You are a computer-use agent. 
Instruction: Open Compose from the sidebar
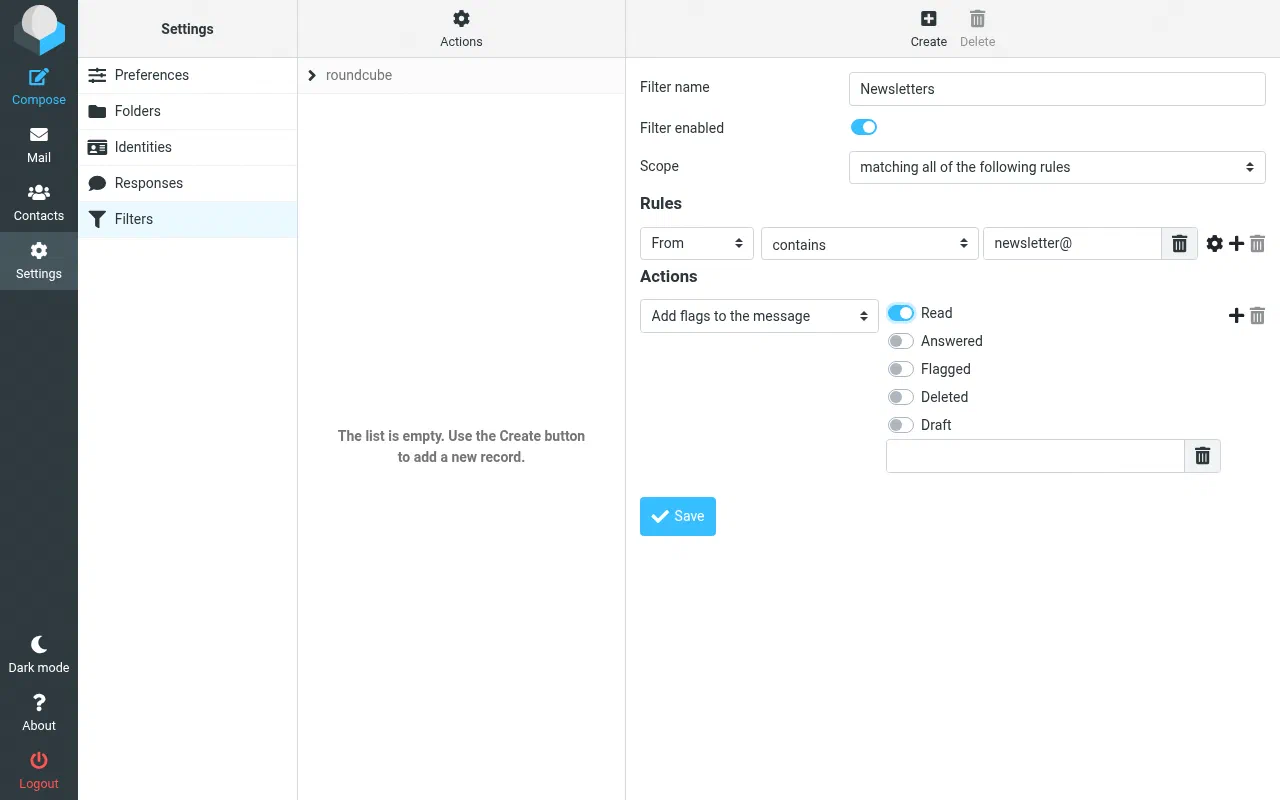click(x=39, y=87)
